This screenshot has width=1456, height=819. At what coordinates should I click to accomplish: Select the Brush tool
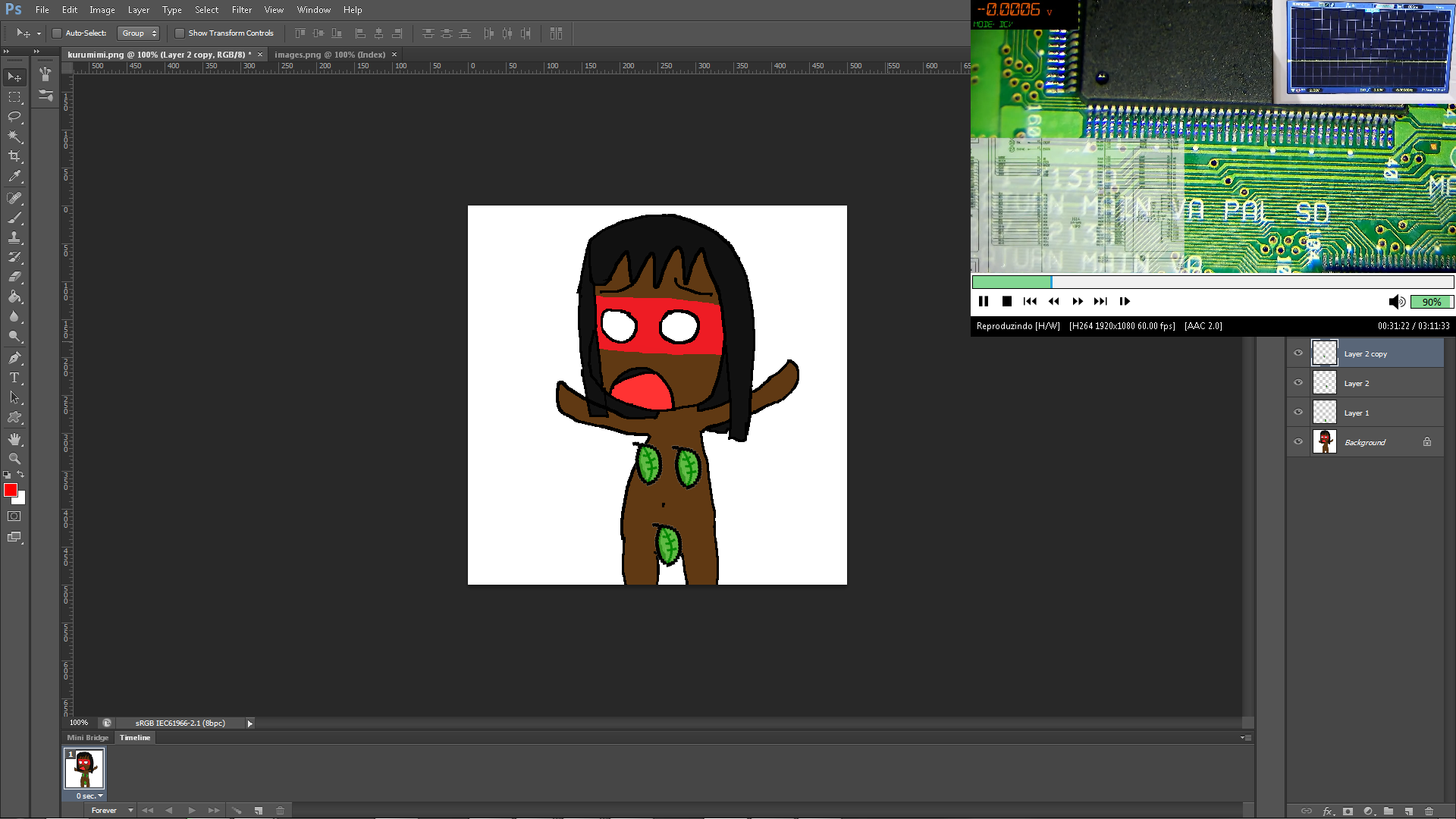pos(14,218)
